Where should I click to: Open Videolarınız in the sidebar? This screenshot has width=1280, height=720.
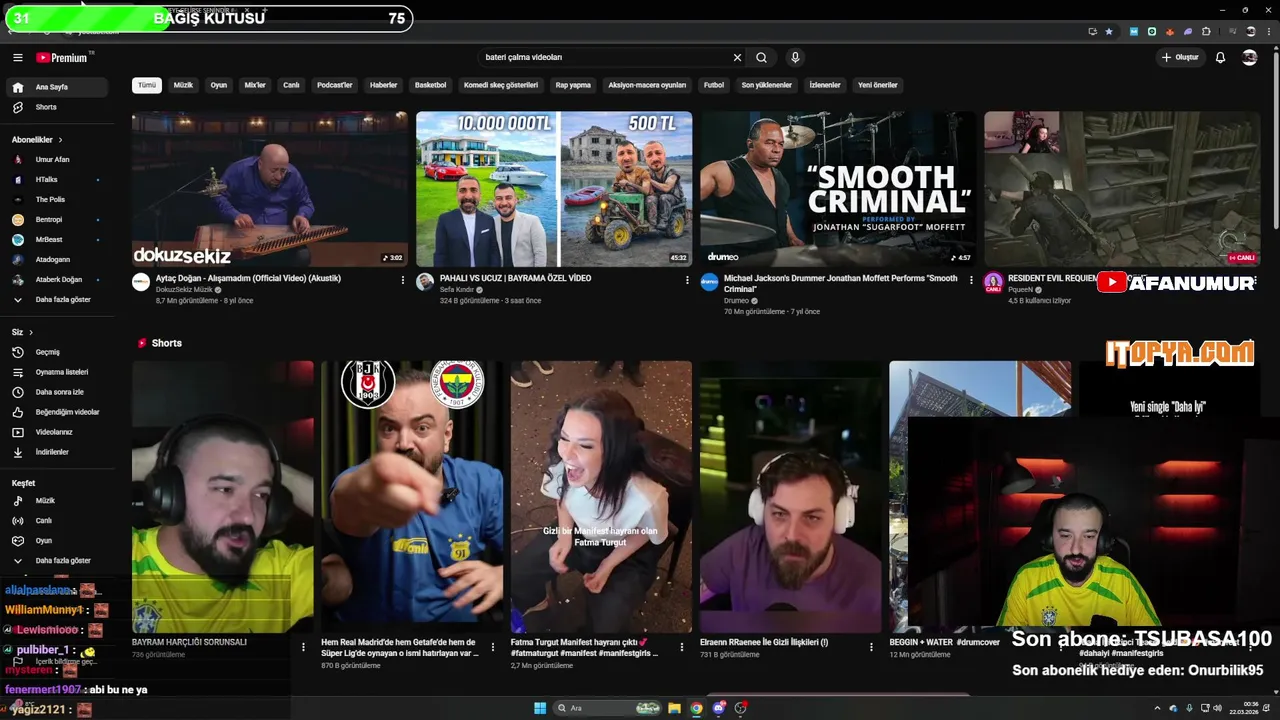57,432
